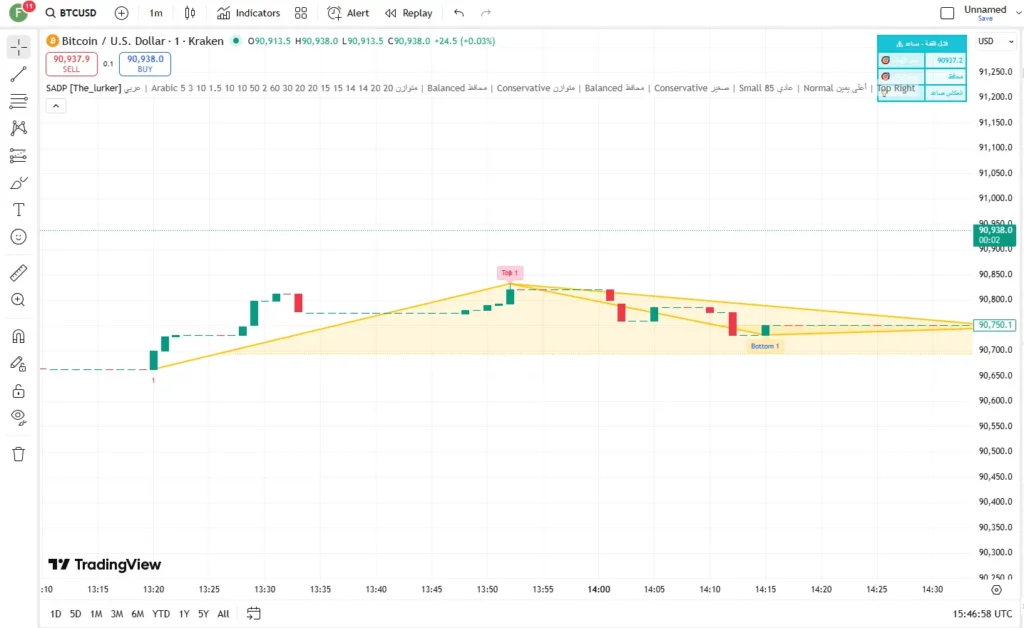The height and width of the screenshot is (628, 1024).
Task: Open the go to date calendar
Action: coord(253,614)
